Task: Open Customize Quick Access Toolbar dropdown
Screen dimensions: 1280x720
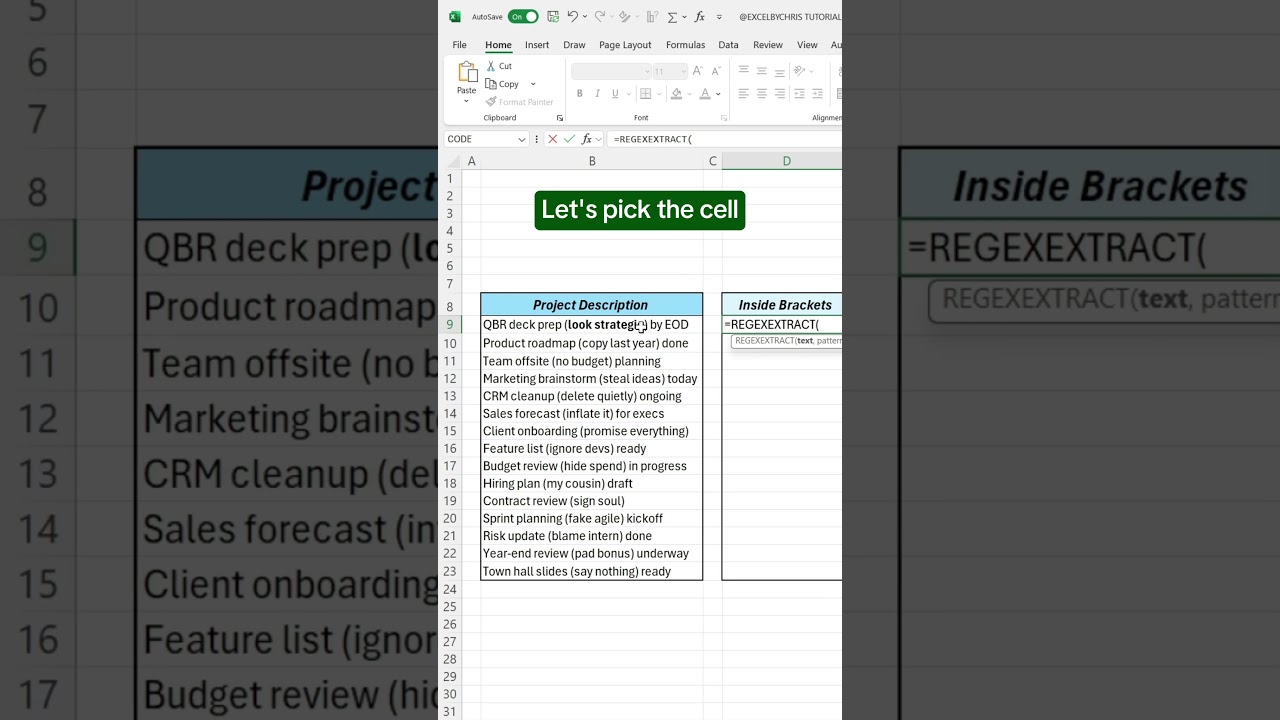Action: pyautogui.click(x=719, y=17)
